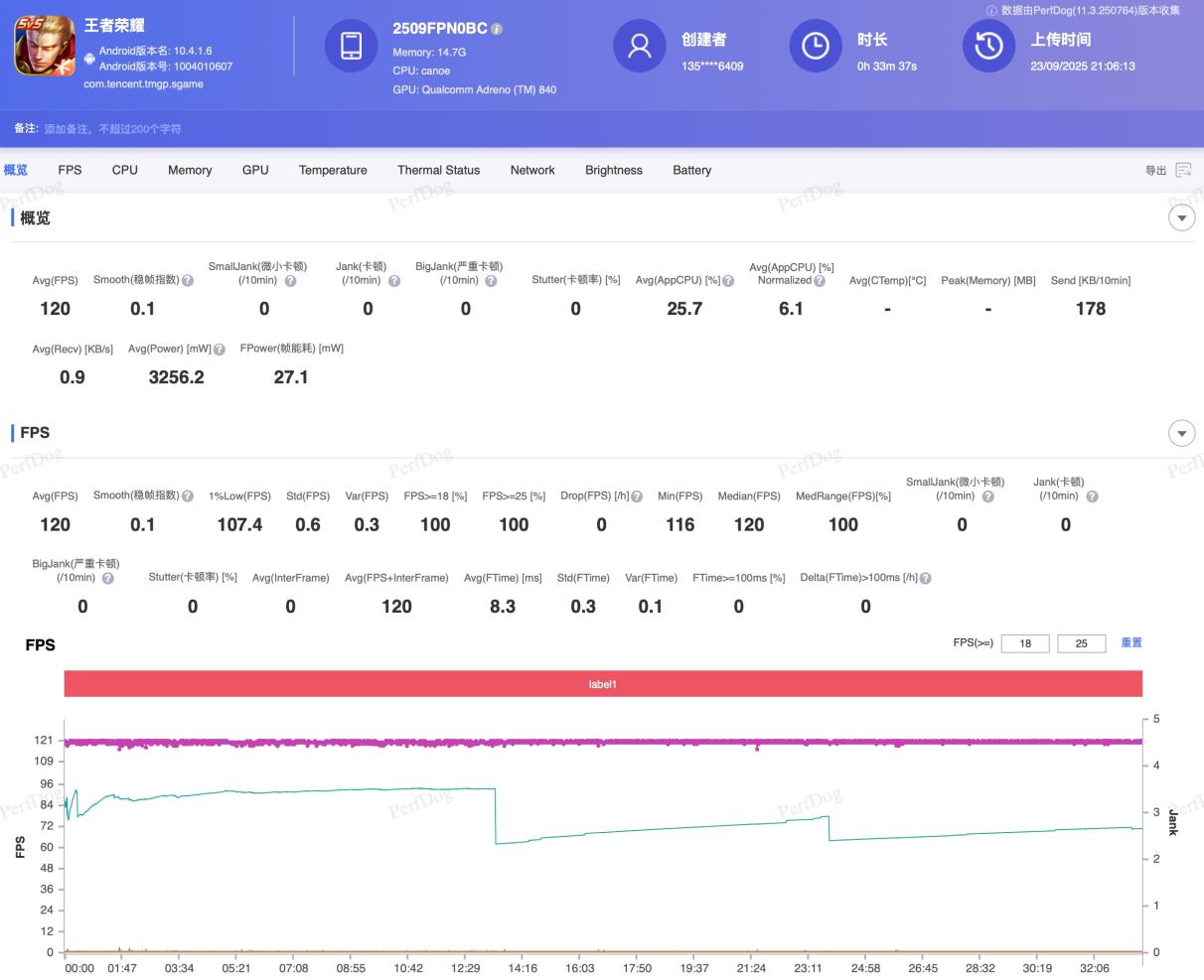Collapse the 概览 overview section
The width and height of the screenshot is (1204, 980).
[x=1181, y=217]
